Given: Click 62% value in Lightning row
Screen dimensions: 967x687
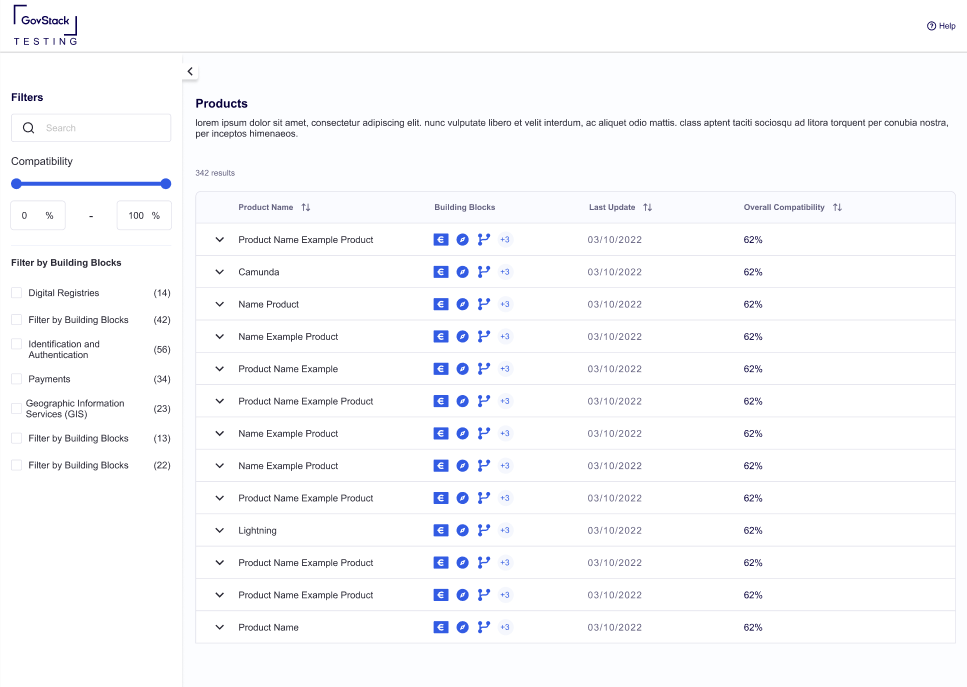Looking at the screenshot, I should pos(753,530).
